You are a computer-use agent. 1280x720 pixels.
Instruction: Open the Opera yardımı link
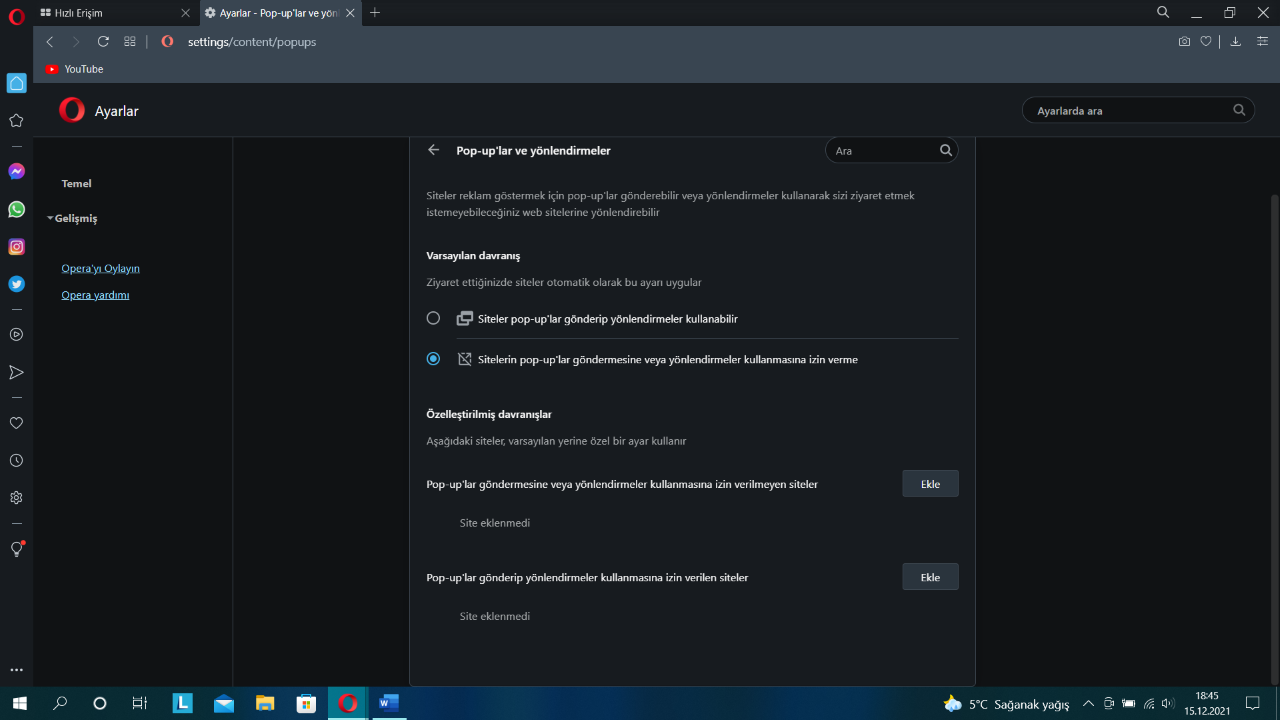pos(95,295)
